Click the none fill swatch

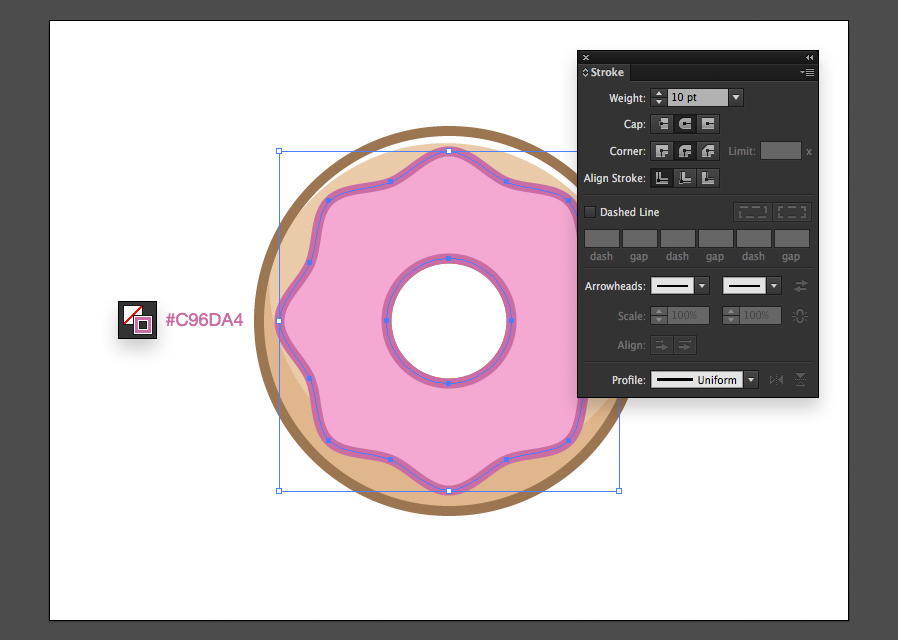[x=133, y=315]
